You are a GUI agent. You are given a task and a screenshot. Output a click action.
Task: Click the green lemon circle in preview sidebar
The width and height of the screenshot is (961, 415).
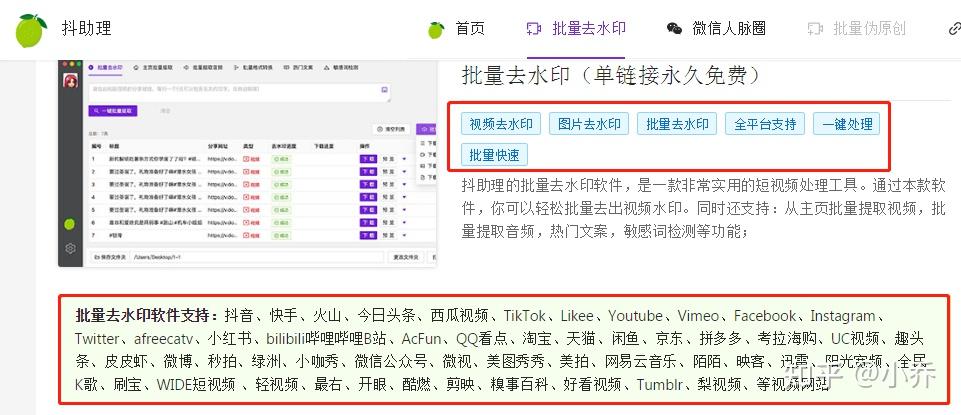[69, 224]
